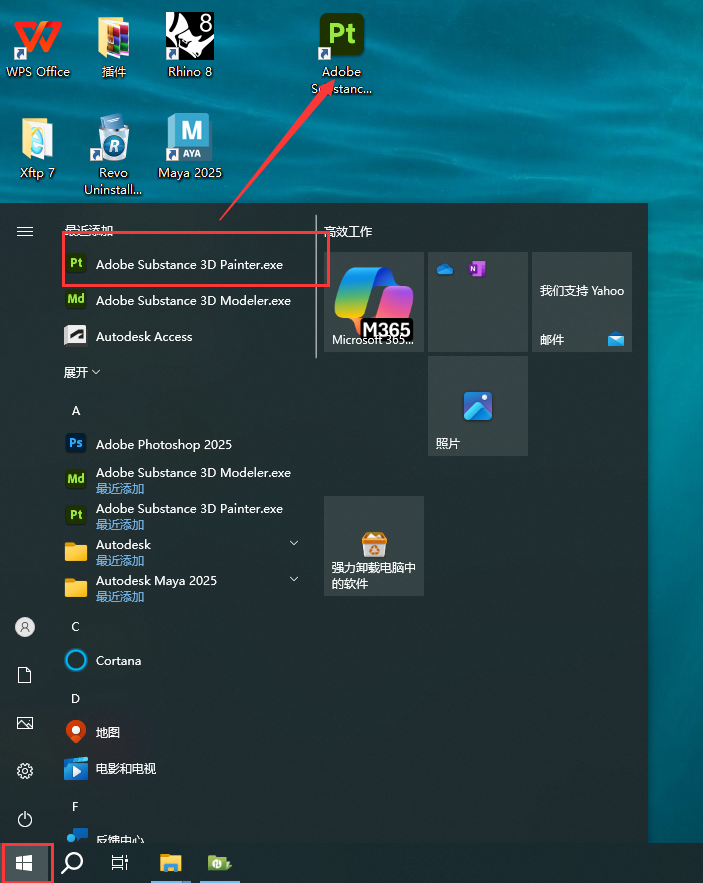Open Adobe Substance 3D Modeler.exe under letter A
Image resolution: width=703 pixels, height=883 pixels.
pyautogui.click(x=189, y=480)
